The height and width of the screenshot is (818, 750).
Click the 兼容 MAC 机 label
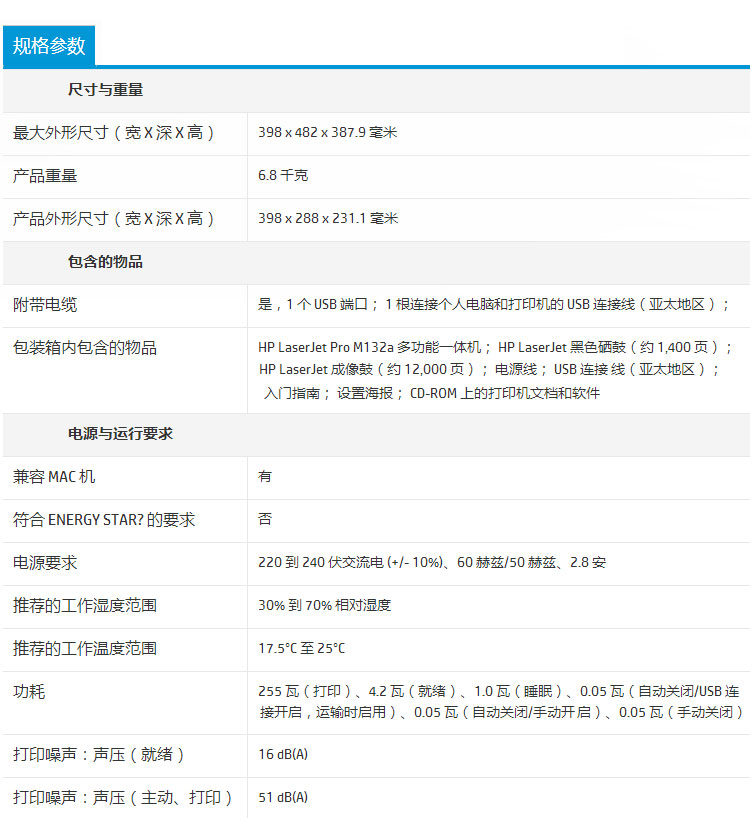[54, 477]
